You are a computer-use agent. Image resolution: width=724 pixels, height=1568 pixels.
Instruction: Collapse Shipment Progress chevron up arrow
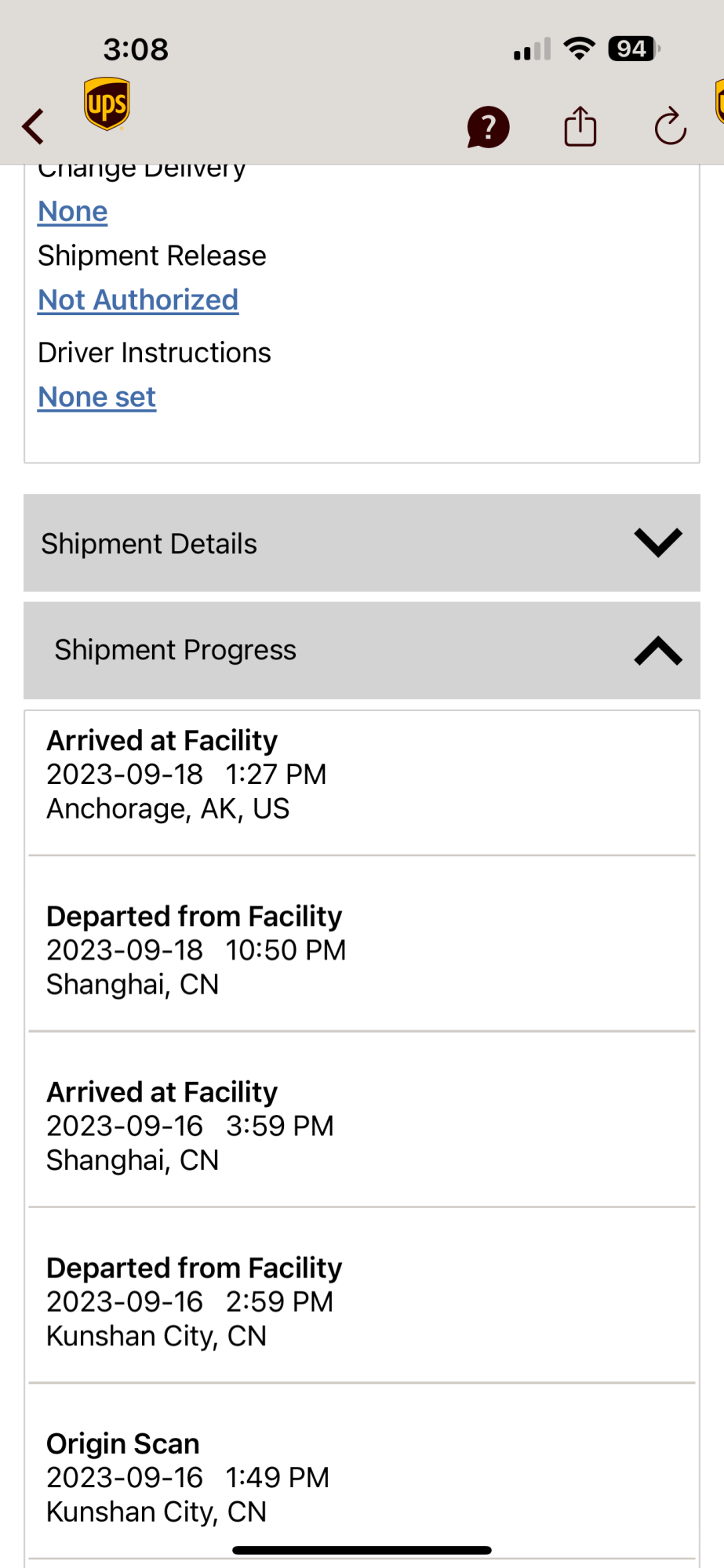(x=657, y=651)
